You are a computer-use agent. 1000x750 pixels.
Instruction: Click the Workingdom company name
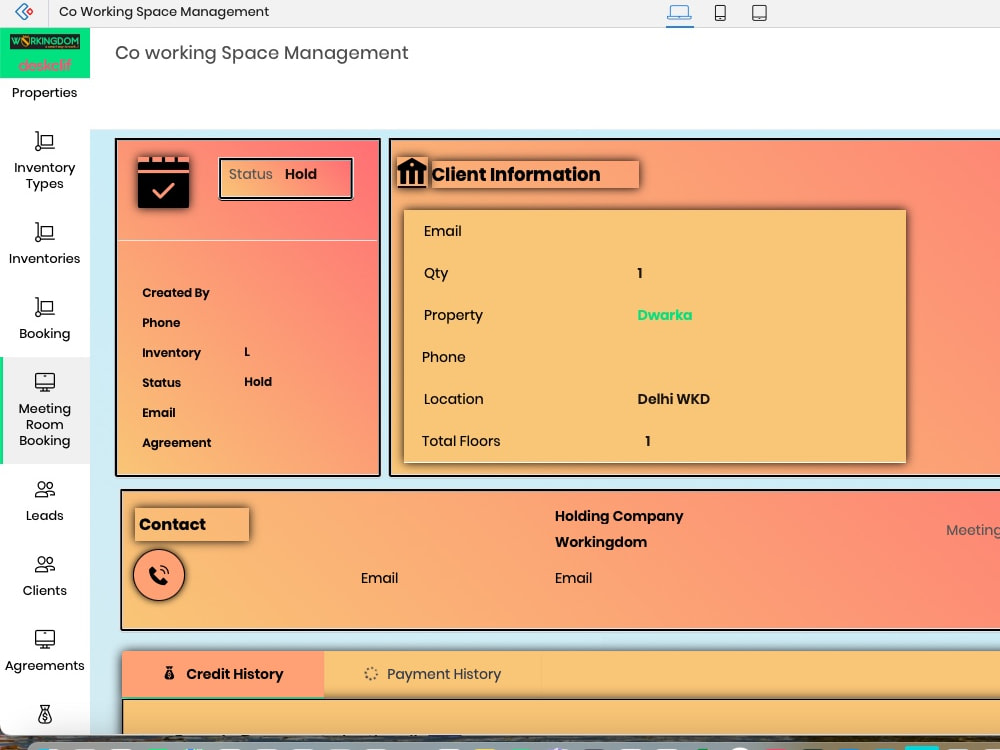point(601,542)
